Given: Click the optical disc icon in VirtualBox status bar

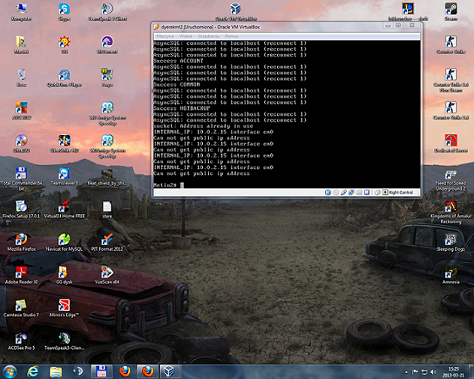Looking at the screenshot, I should (336, 192).
